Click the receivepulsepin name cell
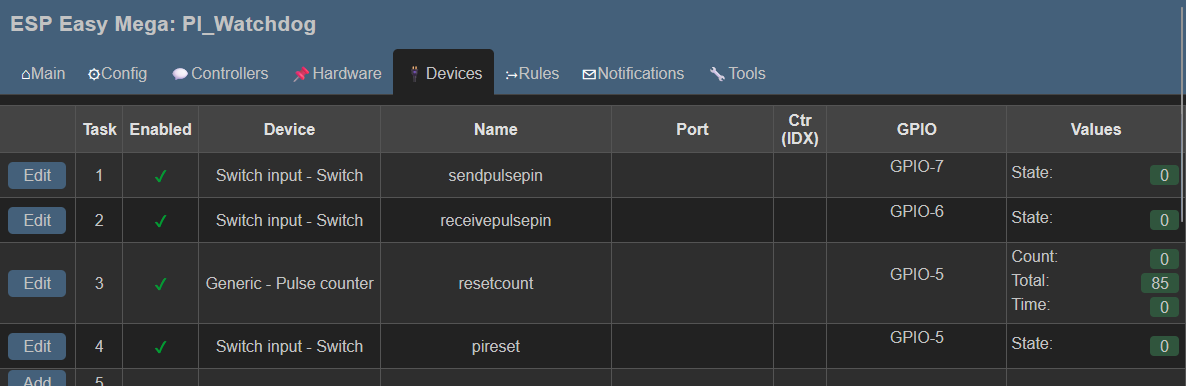The width and height of the screenshot is (1186, 386). (x=495, y=220)
